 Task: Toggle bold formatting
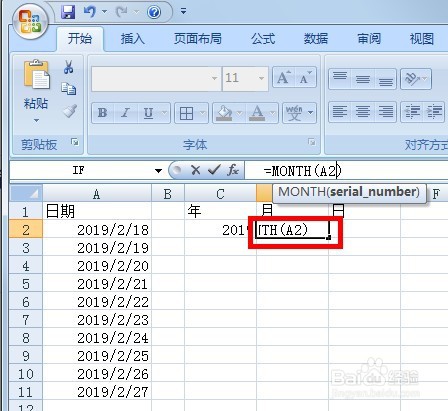coord(102,113)
